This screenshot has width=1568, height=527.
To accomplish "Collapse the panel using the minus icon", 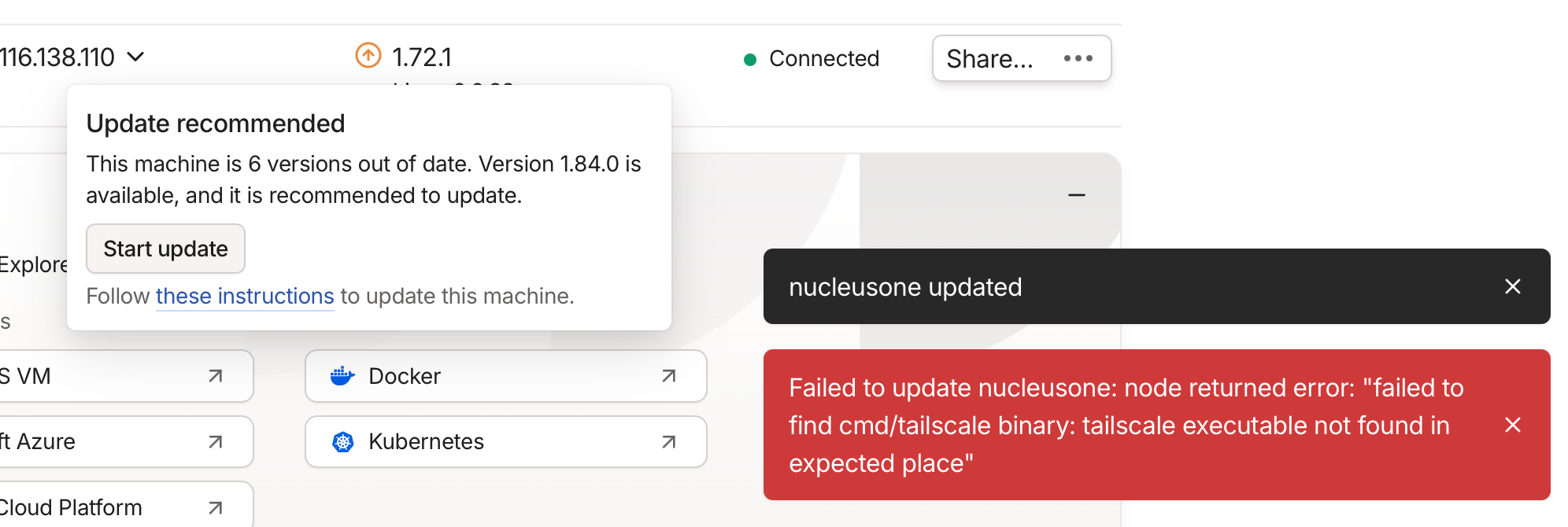I will (1076, 195).
